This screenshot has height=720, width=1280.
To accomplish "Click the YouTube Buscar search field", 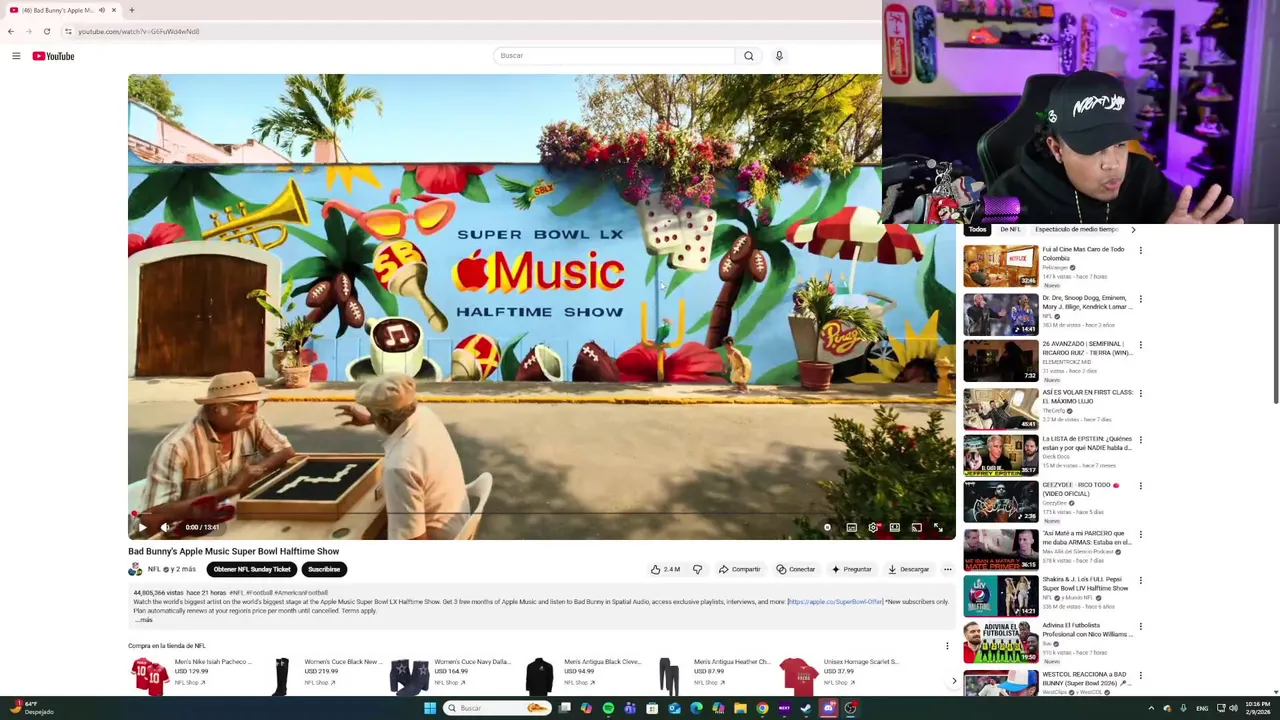I will tap(614, 56).
